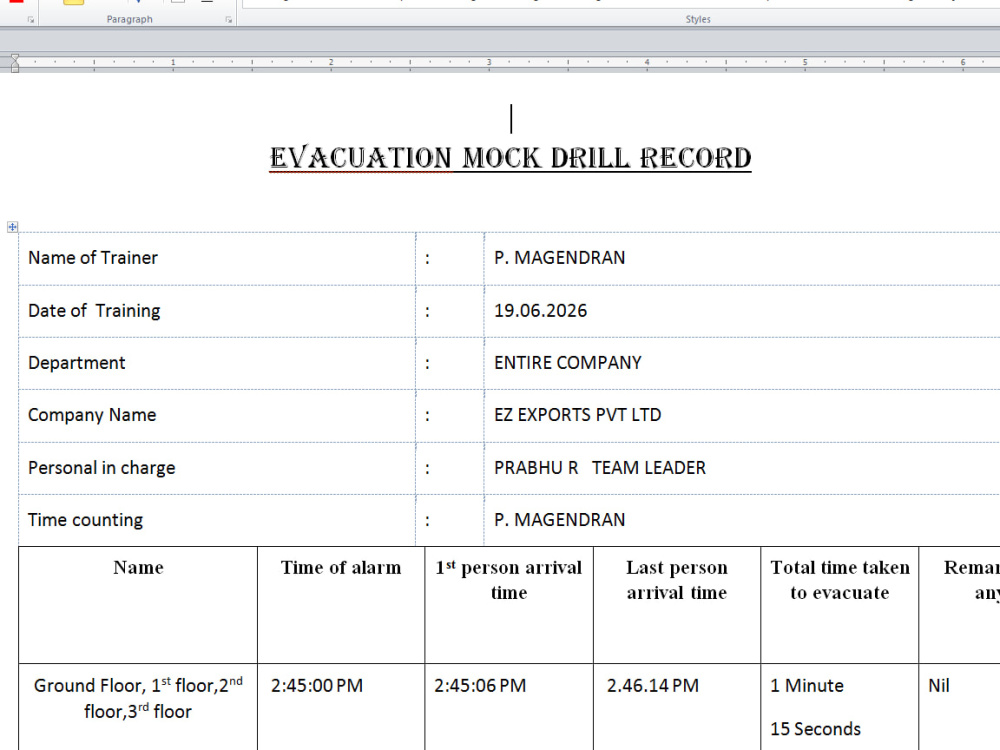Click the colon in Department row
Image resolution: width=1000 pixels, height=750 pixels.
coord(427,364)
